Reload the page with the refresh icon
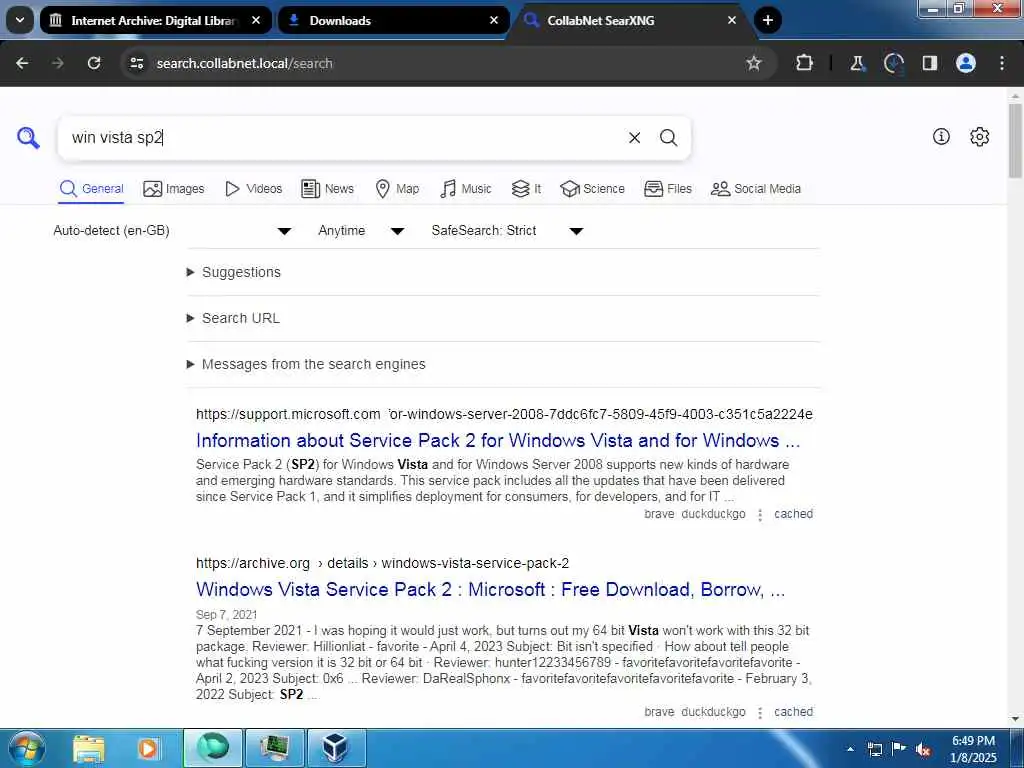The image size is (1024, 768). pyautogui.click(x=94, y=63)
